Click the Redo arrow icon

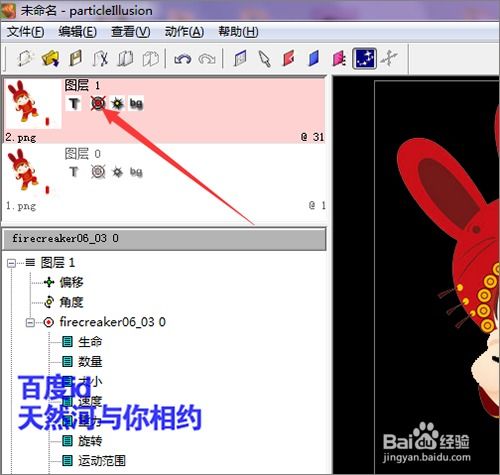pos(207,59)
